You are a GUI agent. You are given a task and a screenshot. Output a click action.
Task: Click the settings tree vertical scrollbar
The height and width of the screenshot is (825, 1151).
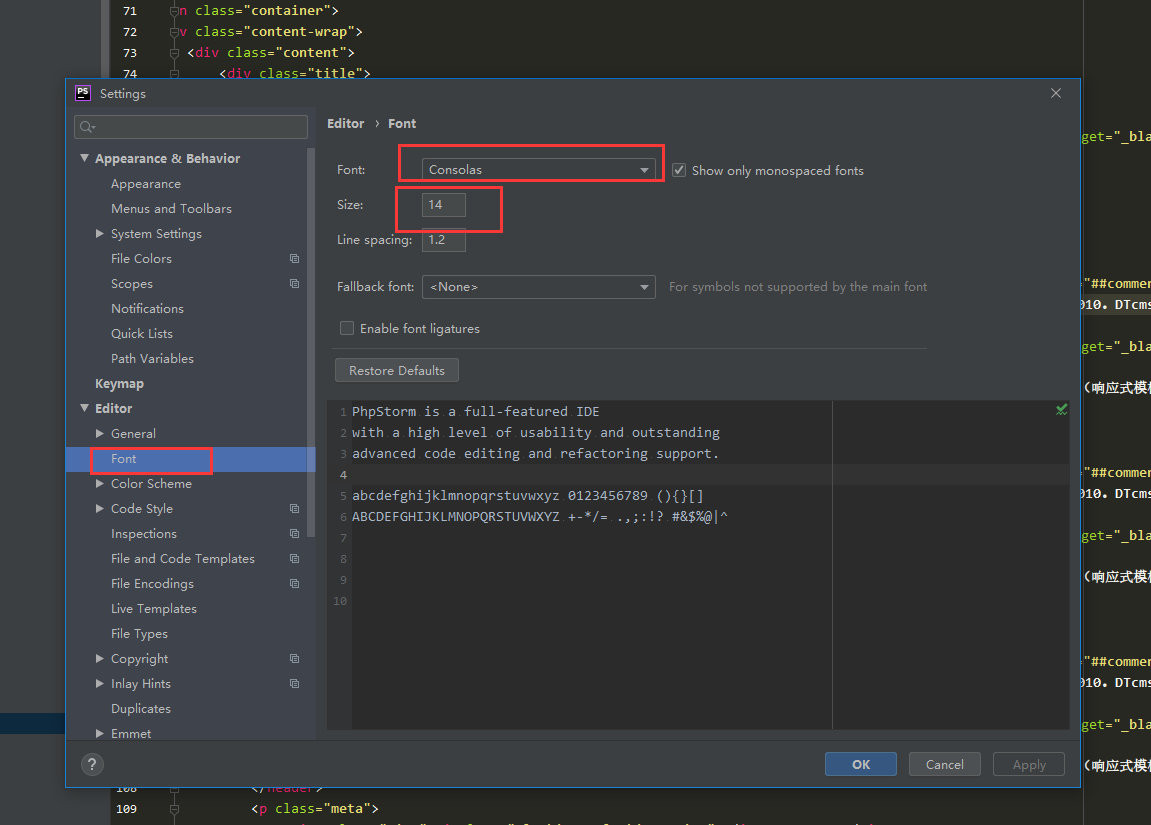pyautogui.click(x=311, y=343)
